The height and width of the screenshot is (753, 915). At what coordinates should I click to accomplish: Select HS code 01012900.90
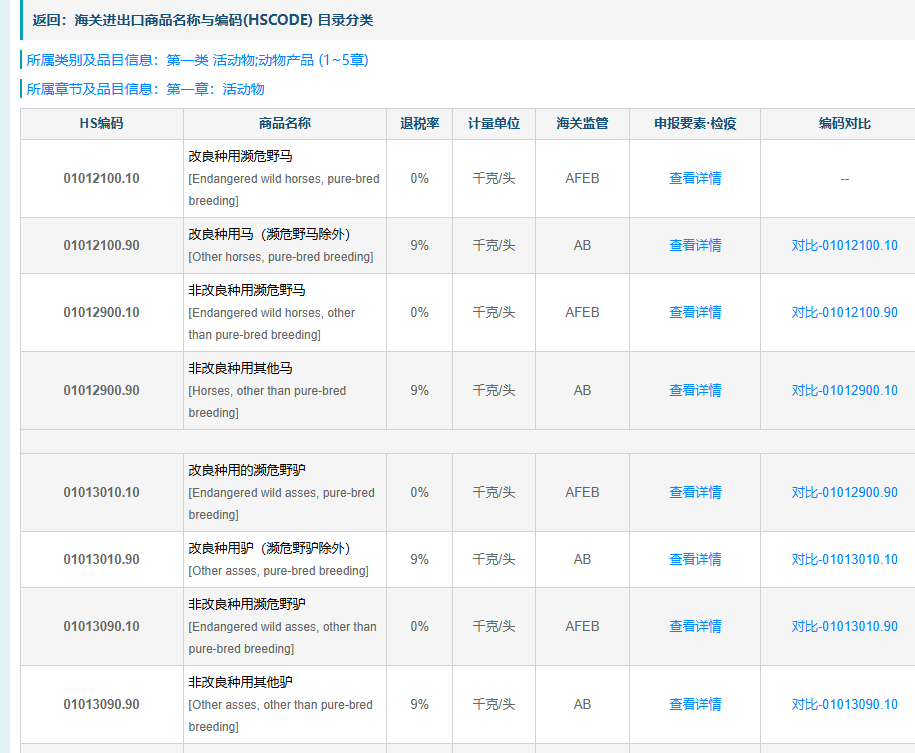pos(102,391)
